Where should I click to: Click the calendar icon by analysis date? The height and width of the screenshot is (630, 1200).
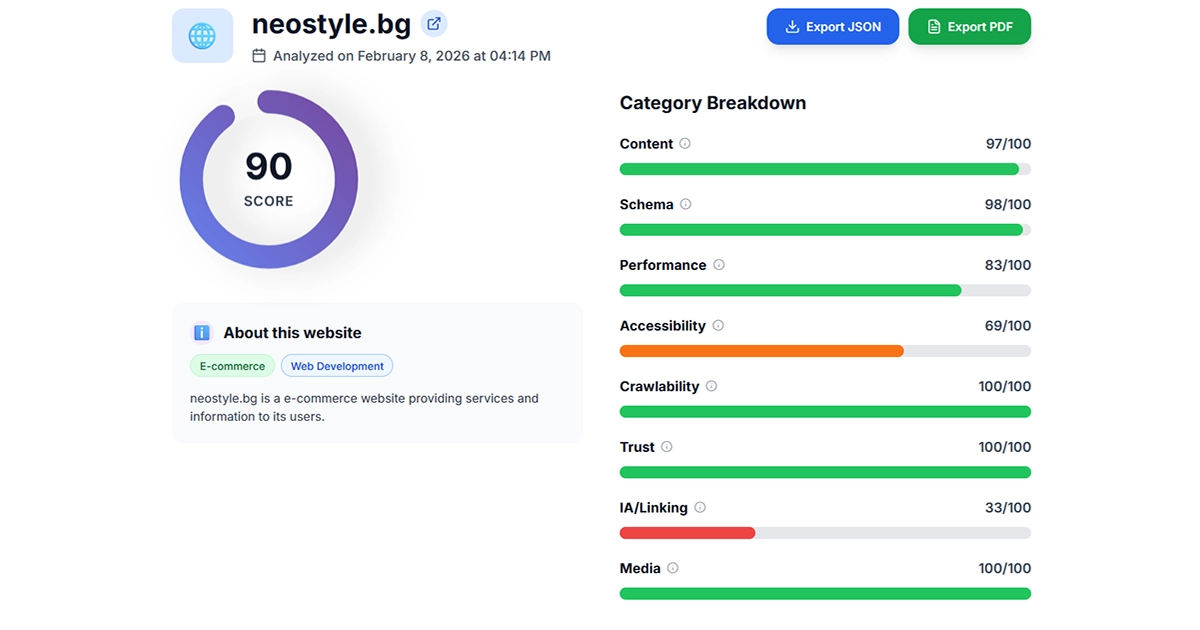click(259, 56)
